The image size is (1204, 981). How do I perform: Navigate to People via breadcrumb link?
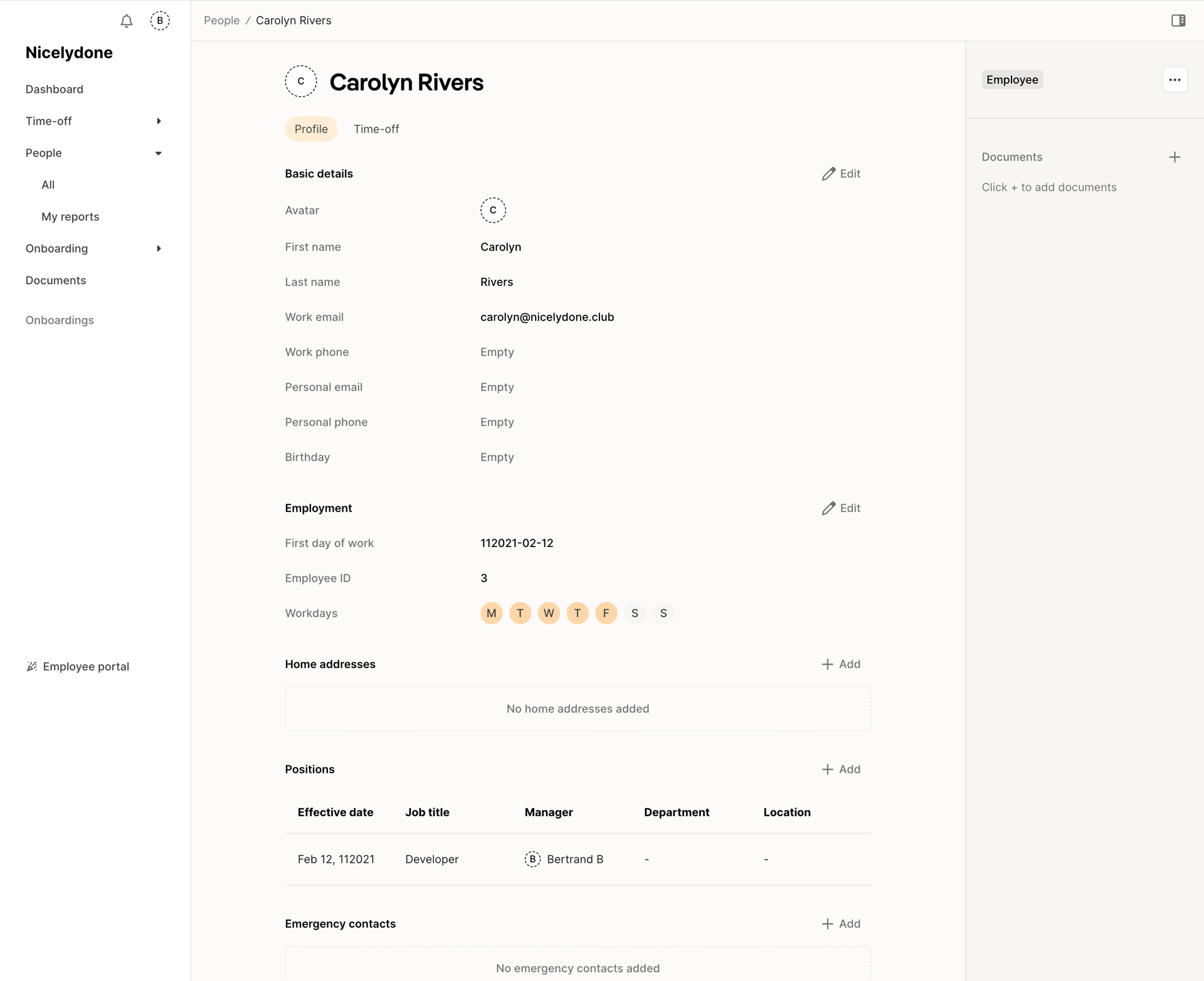point(221,20)
